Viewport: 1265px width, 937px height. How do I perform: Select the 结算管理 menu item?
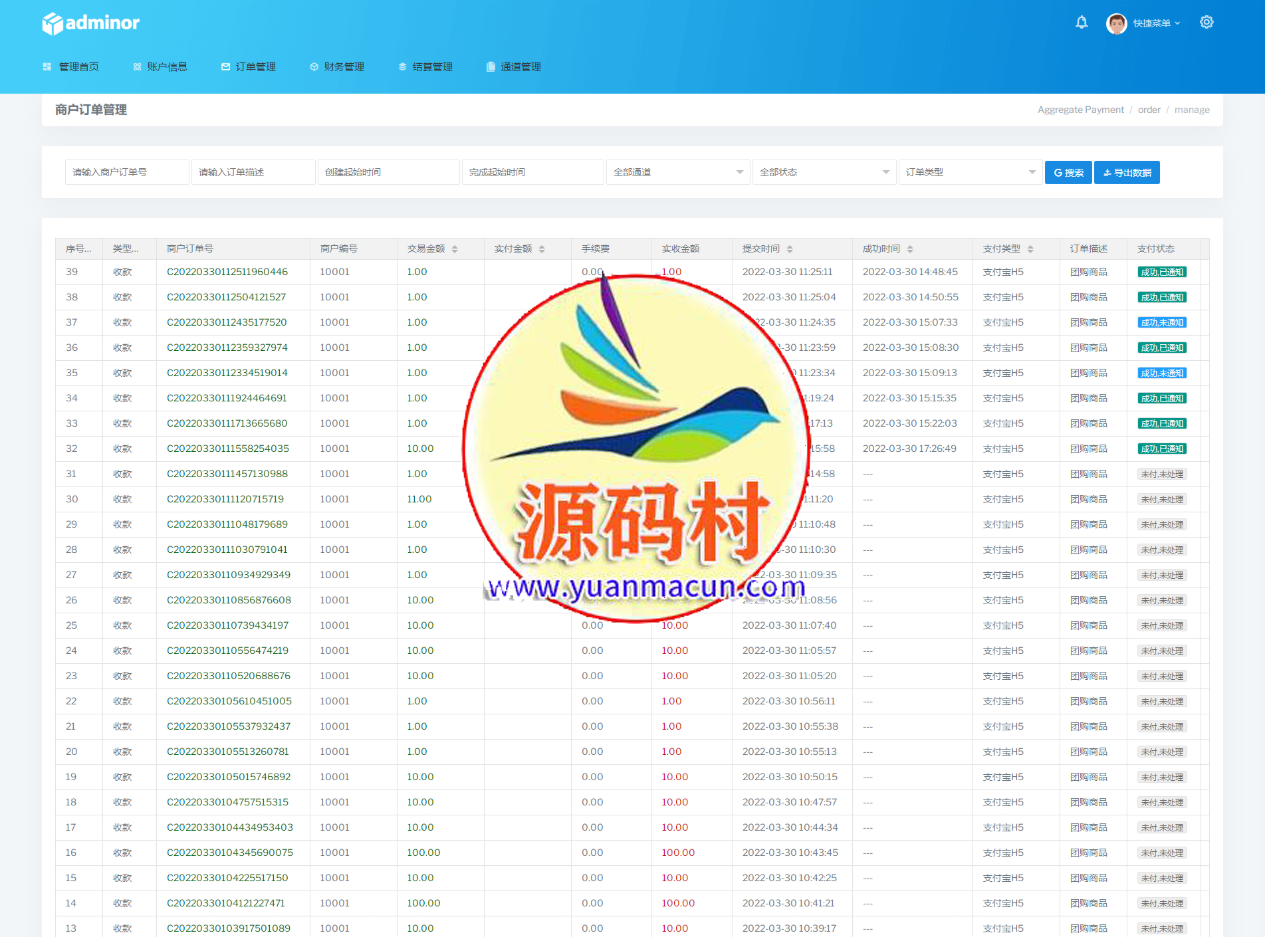tap(425, 67)
